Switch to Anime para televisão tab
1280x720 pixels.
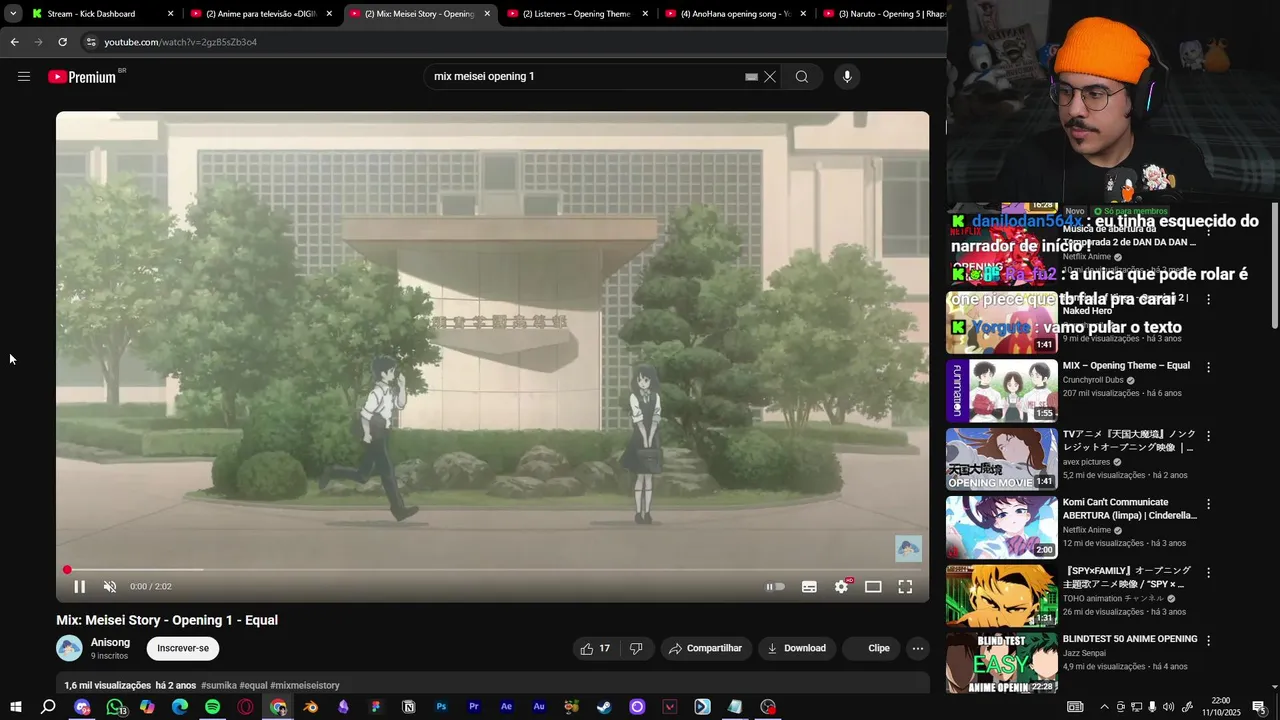(260, 14)
